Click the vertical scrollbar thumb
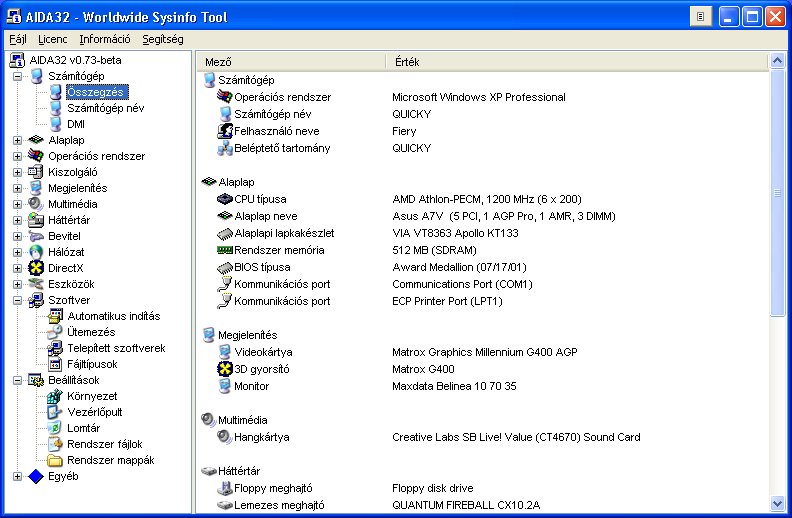 pyautogui.click(x=777, y=193)
